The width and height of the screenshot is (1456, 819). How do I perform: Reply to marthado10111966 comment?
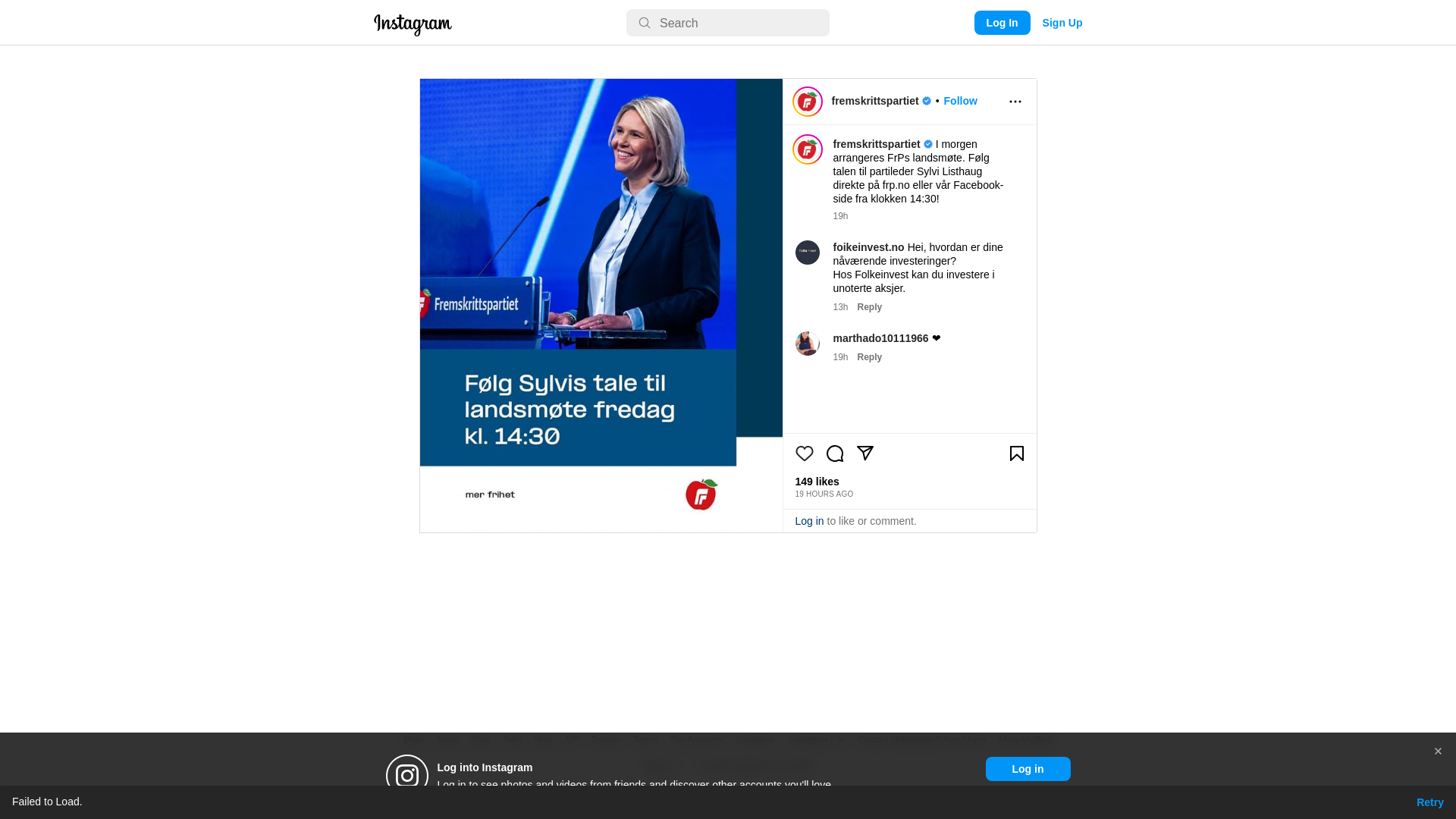point(869,357)
